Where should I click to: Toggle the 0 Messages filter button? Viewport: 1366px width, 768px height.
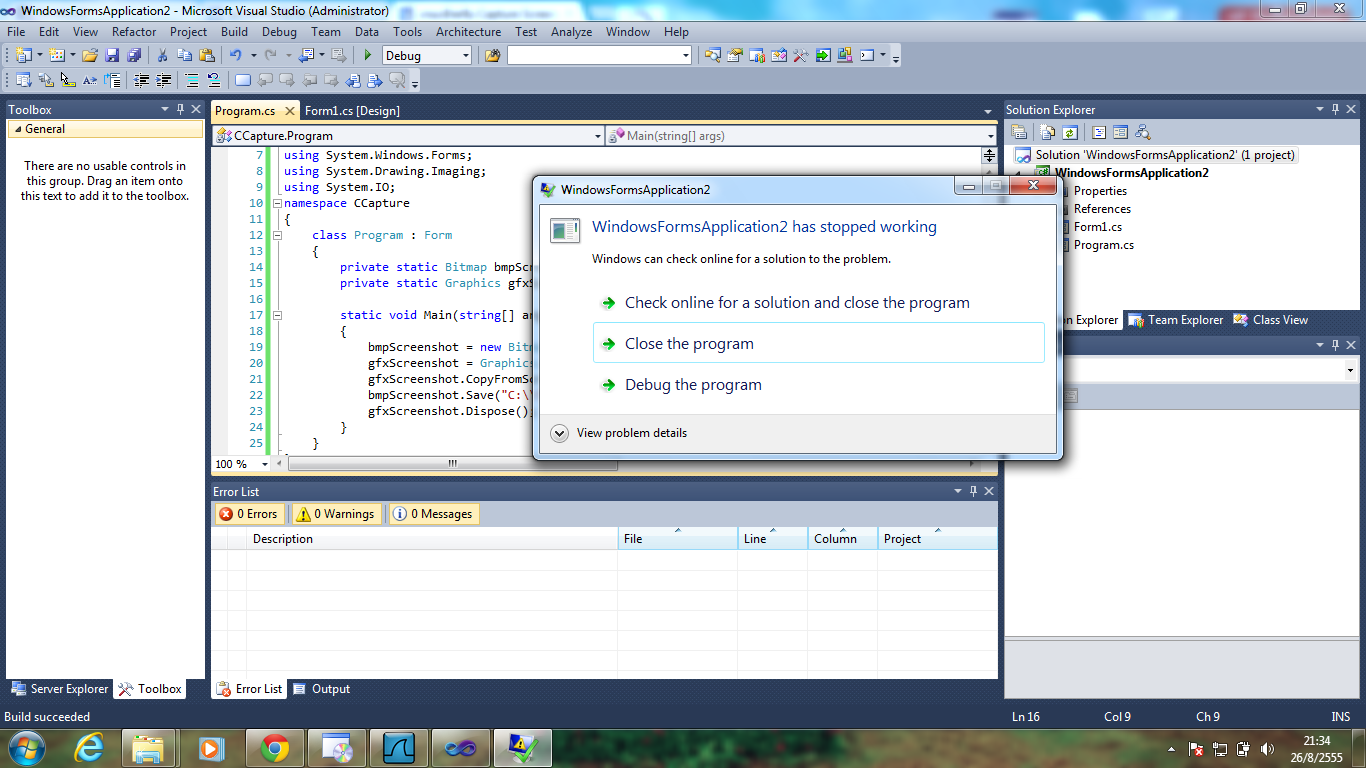click(x=433, y=514)
